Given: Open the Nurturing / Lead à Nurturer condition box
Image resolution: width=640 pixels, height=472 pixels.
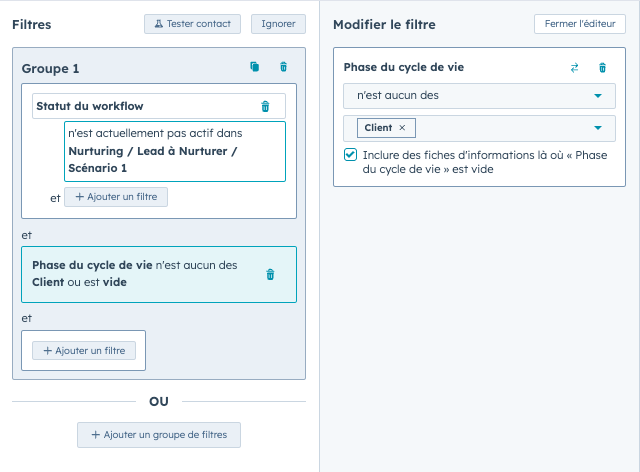Looking at the screenshot, I should (x=175, y=151).
